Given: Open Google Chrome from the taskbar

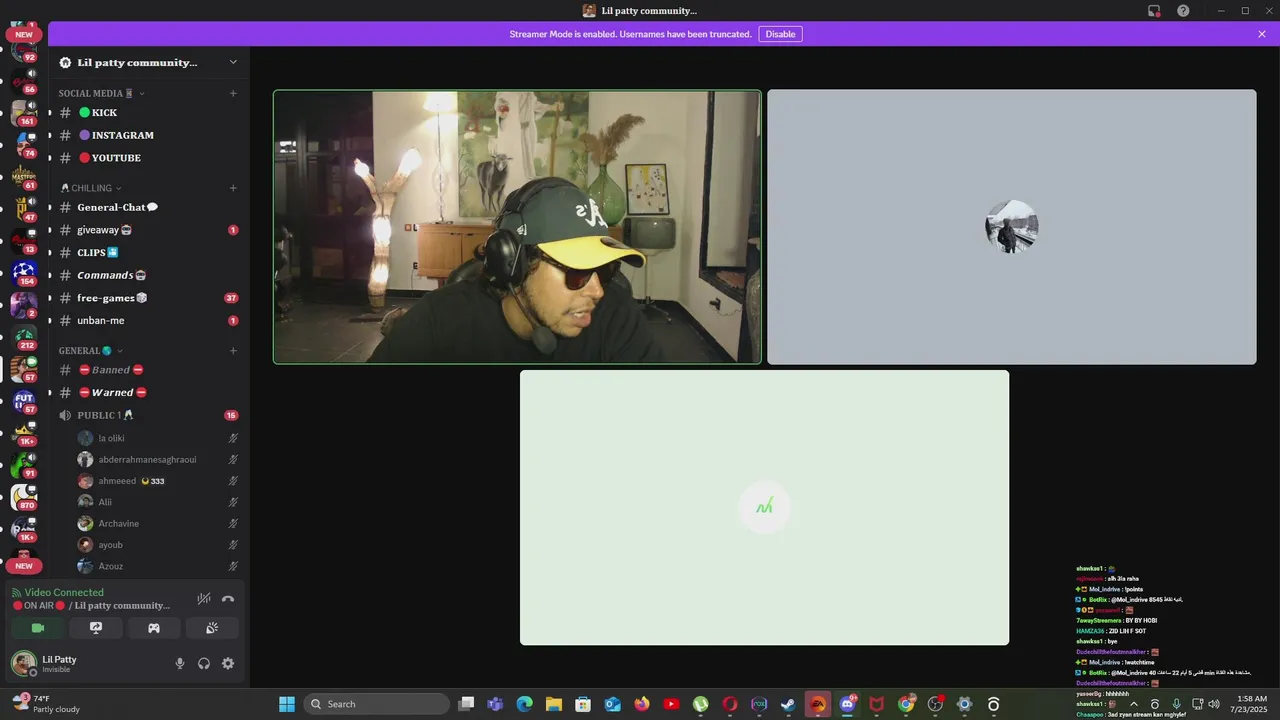Looking at the screenshot, I should click(x=906, y=704).
